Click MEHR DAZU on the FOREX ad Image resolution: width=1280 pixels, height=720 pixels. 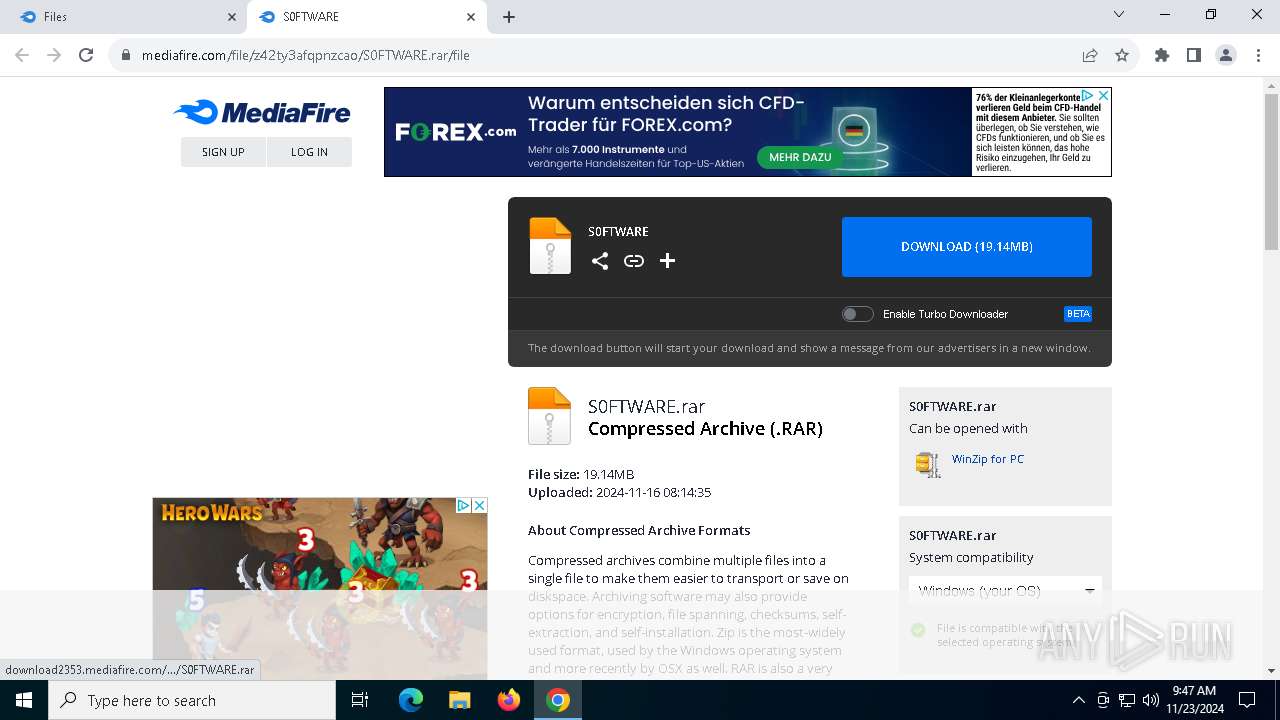(x=800, y=157)
